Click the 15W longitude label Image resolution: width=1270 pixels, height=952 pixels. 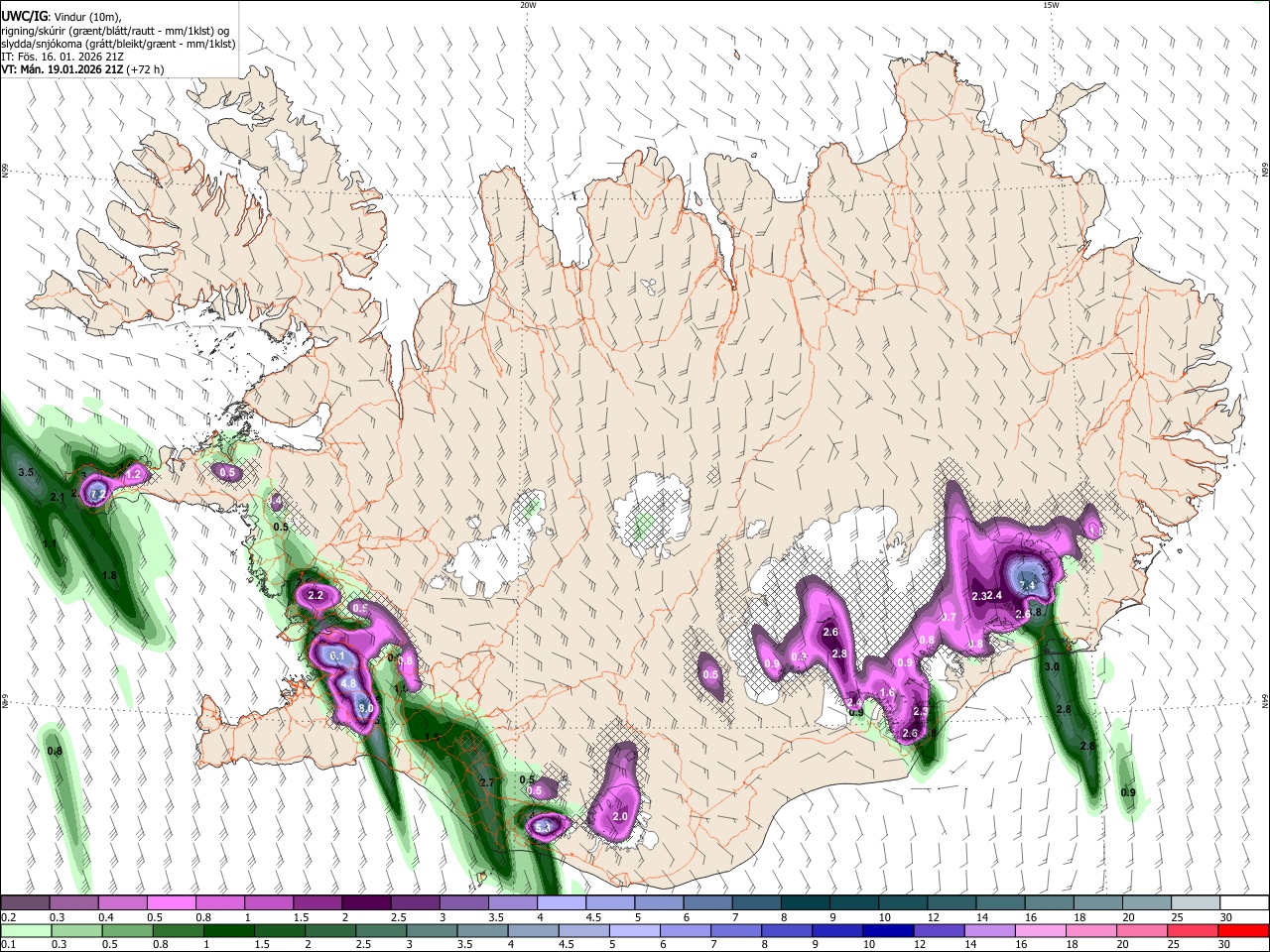coord(1051,5)
